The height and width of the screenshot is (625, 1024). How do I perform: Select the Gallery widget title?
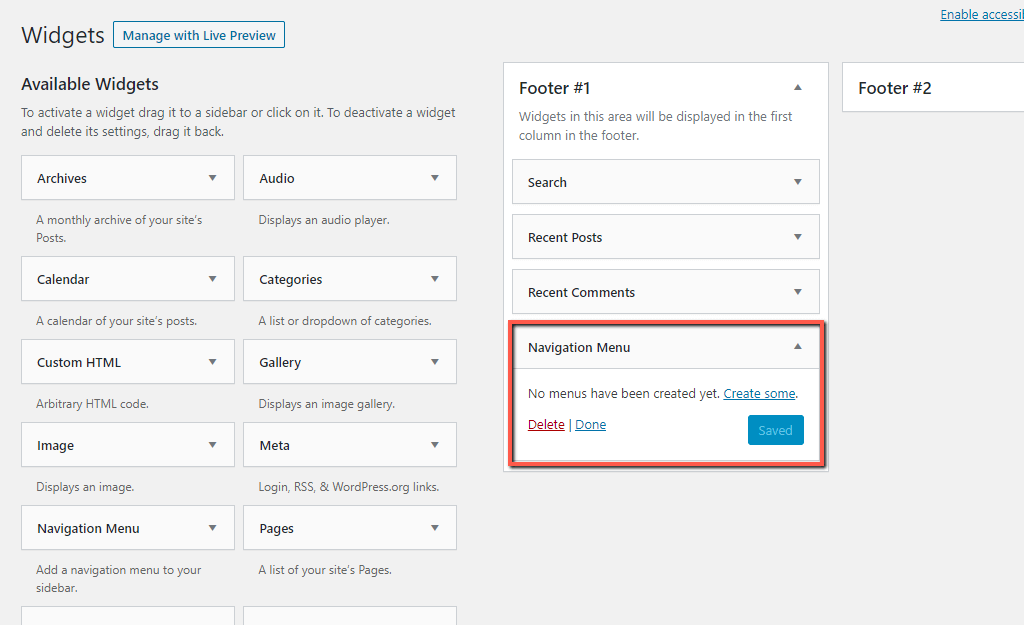pyautogui.click(x=280, y=362)
